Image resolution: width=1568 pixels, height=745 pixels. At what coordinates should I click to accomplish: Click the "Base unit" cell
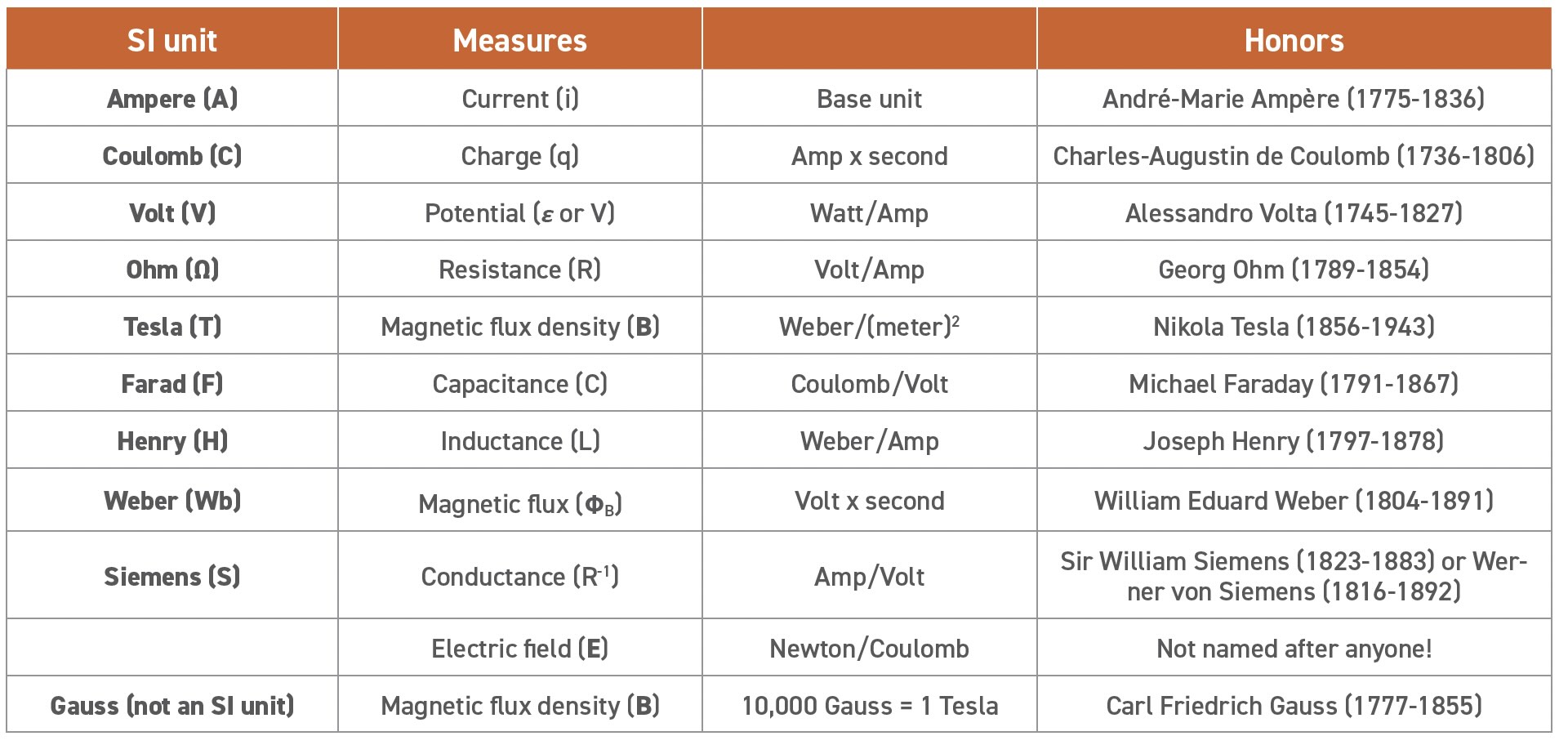click(869, 99)
